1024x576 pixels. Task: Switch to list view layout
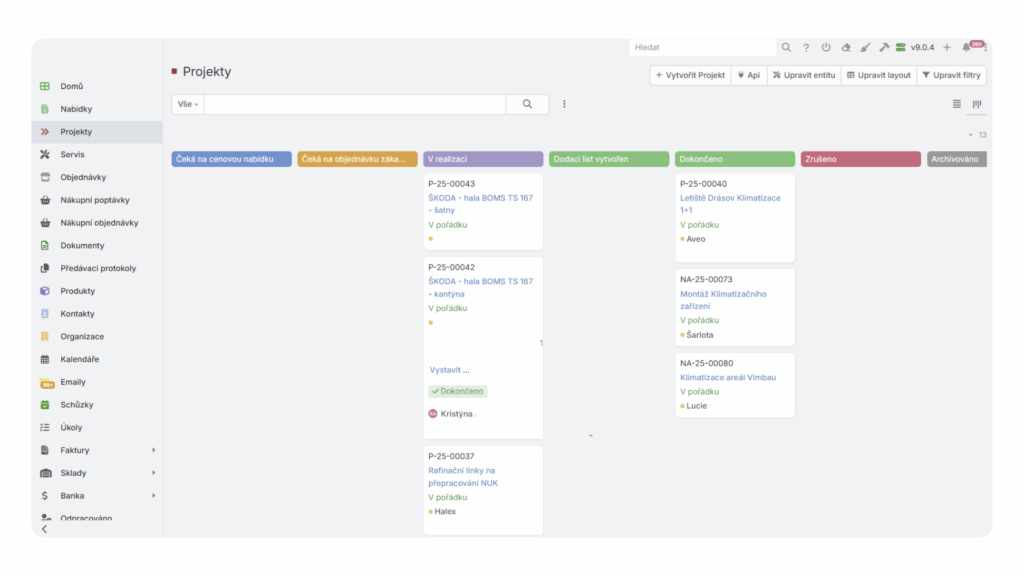tap(957, 104)
